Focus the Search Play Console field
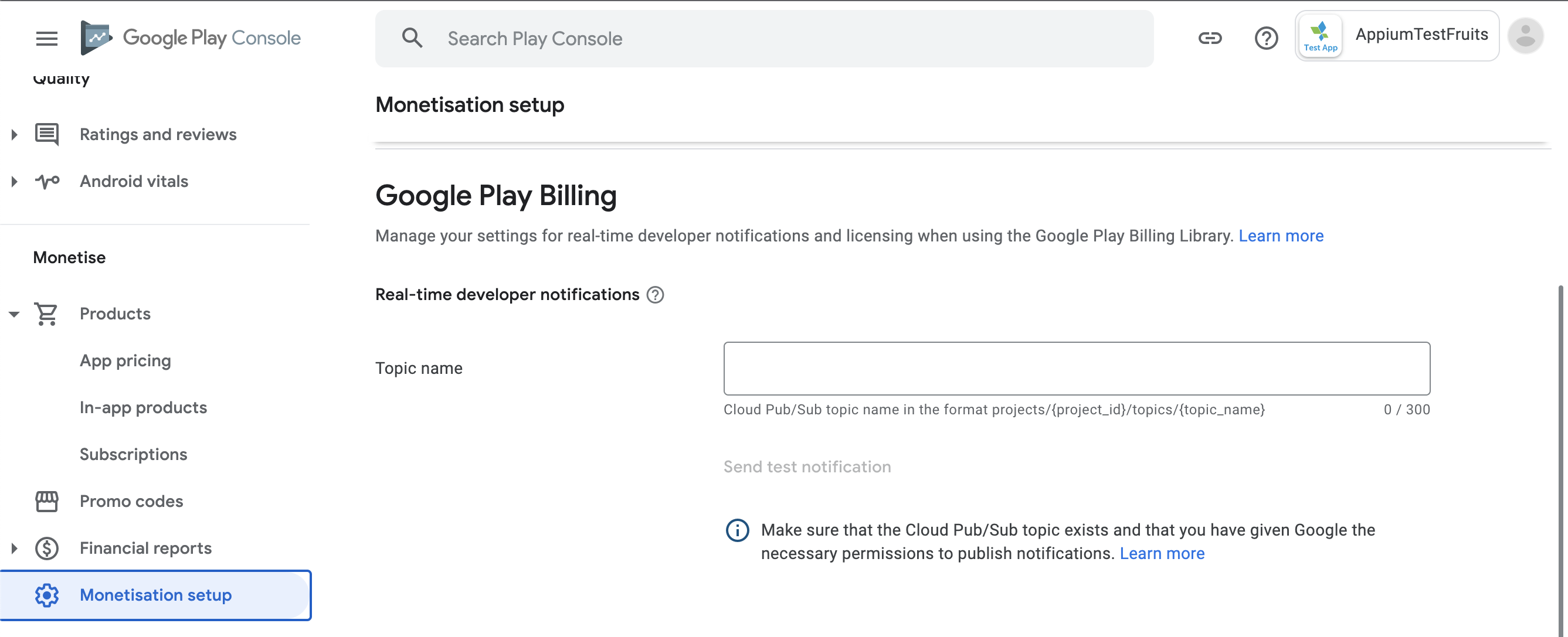The width and height of the screenshot is (1568, 637). [x=764, y=38]
